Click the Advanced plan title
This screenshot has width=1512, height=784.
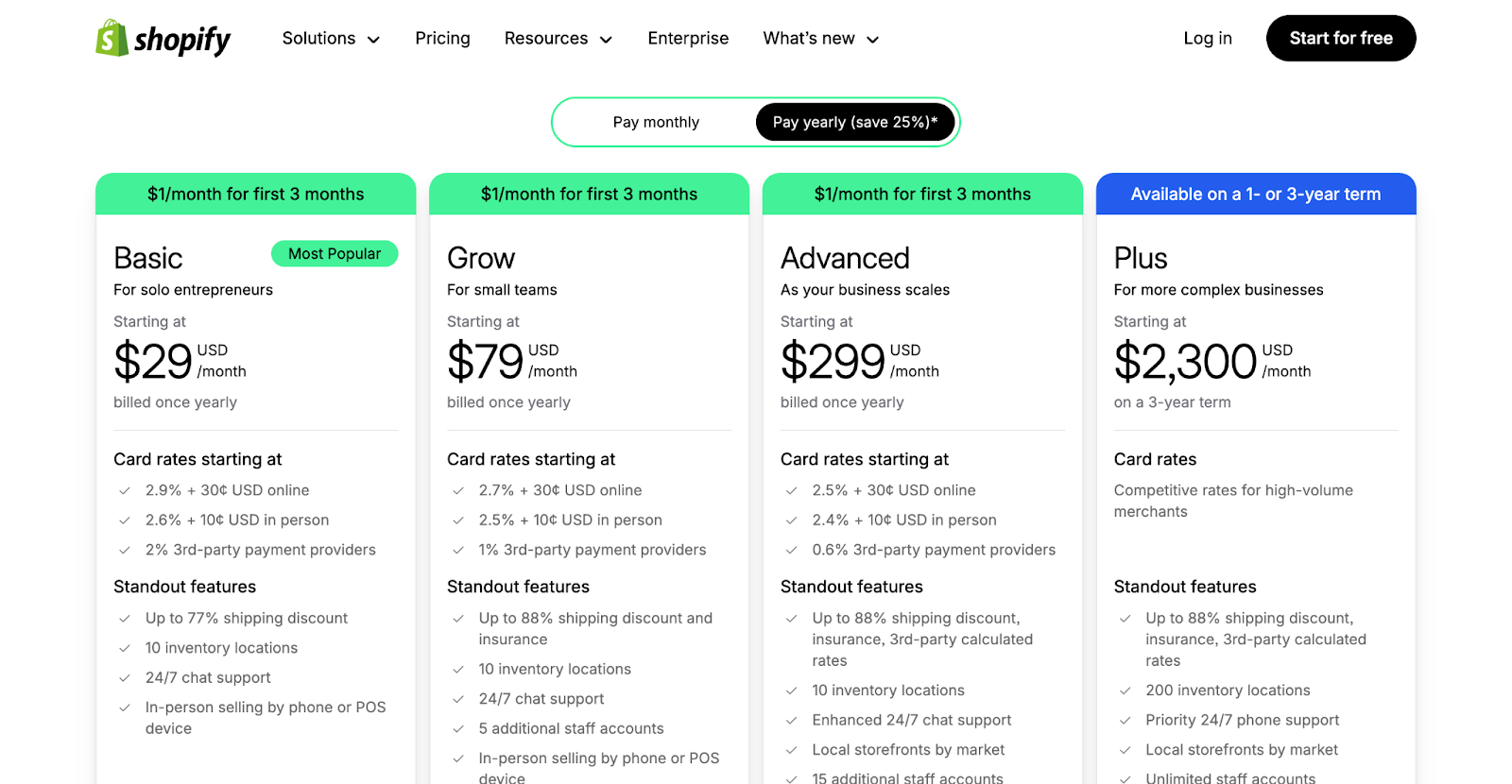tap(845, 258)
